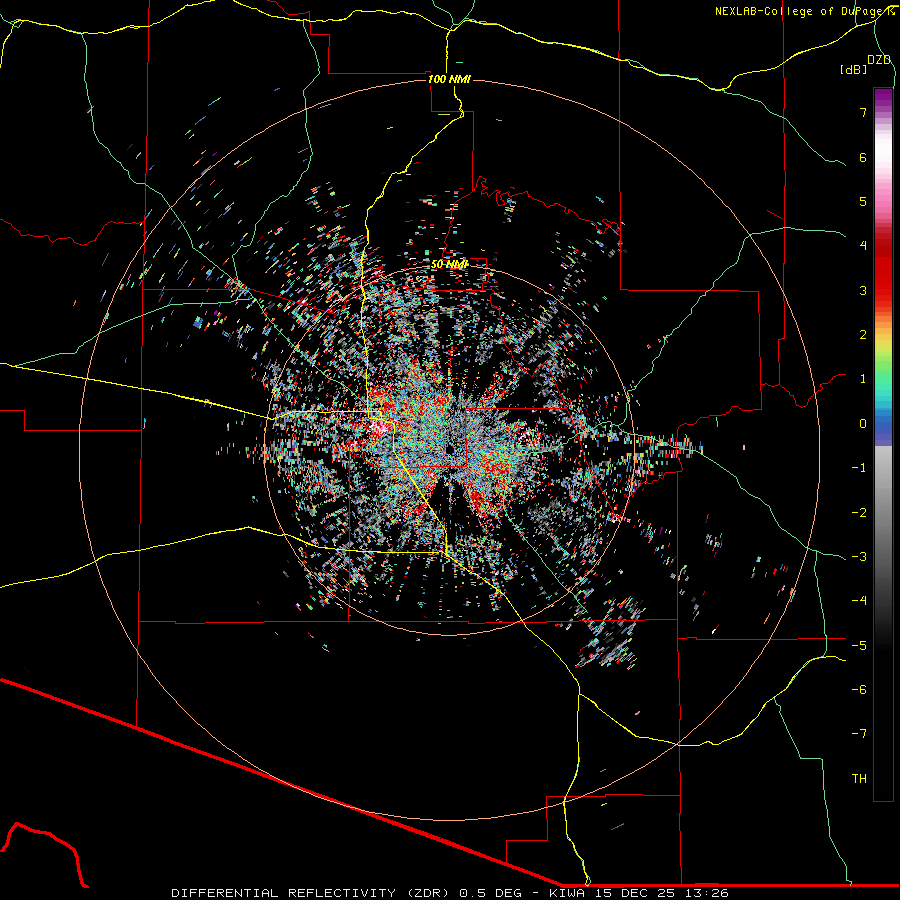Select the 4 value on color scale
This screenshot has height=900, width=900.
[x=863, y=246]
